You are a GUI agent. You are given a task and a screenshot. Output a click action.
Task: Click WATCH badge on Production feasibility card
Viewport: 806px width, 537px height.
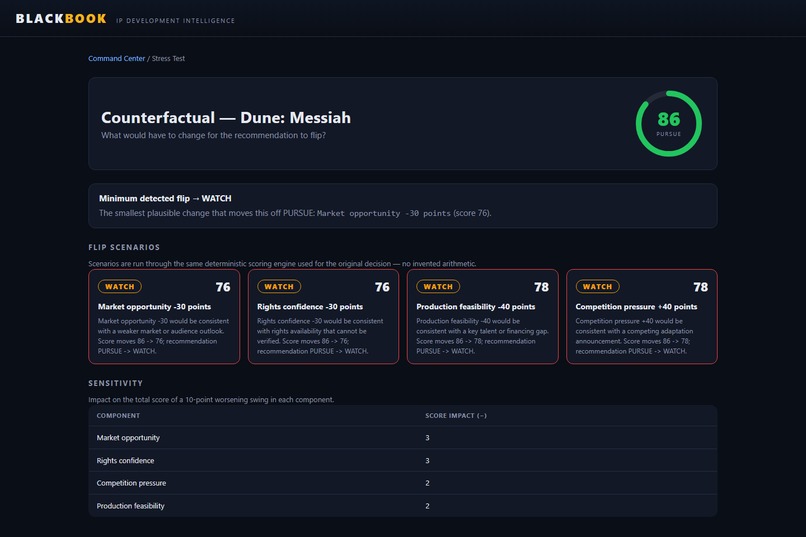(x=438, y=287)
